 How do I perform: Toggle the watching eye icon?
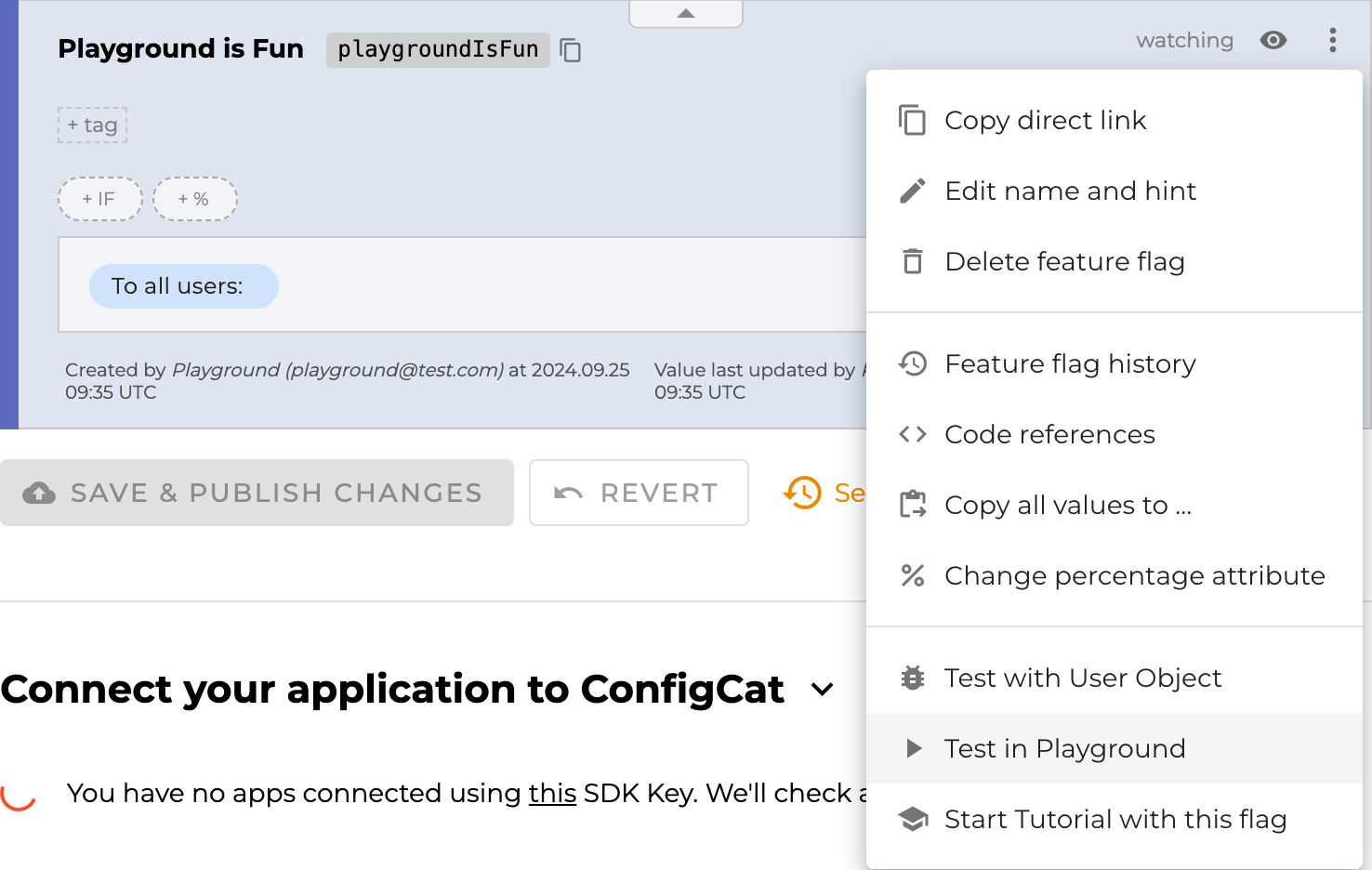point(1273,40)
